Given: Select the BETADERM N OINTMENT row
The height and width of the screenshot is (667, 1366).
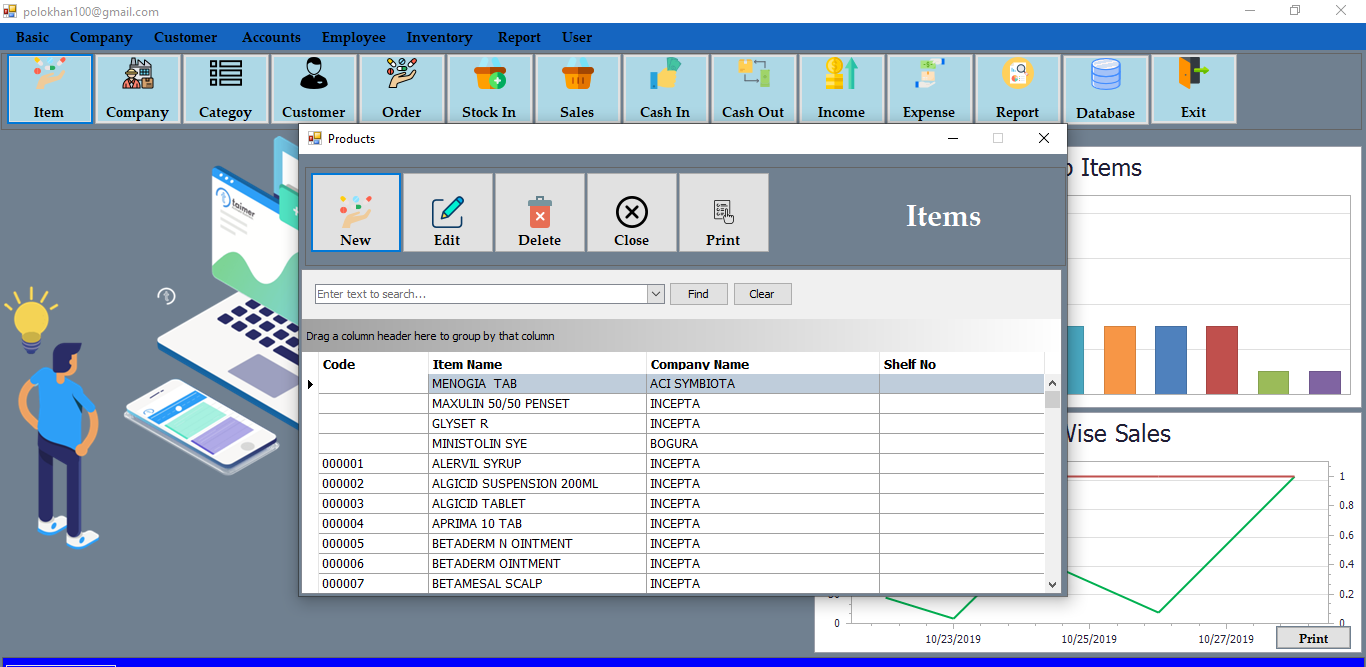Looking at the screenshot, I should pyautogui.click(x=681, y=544).
